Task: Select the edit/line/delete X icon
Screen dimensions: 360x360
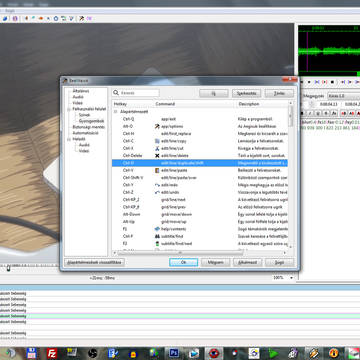Action: click(x=157, y=156)
